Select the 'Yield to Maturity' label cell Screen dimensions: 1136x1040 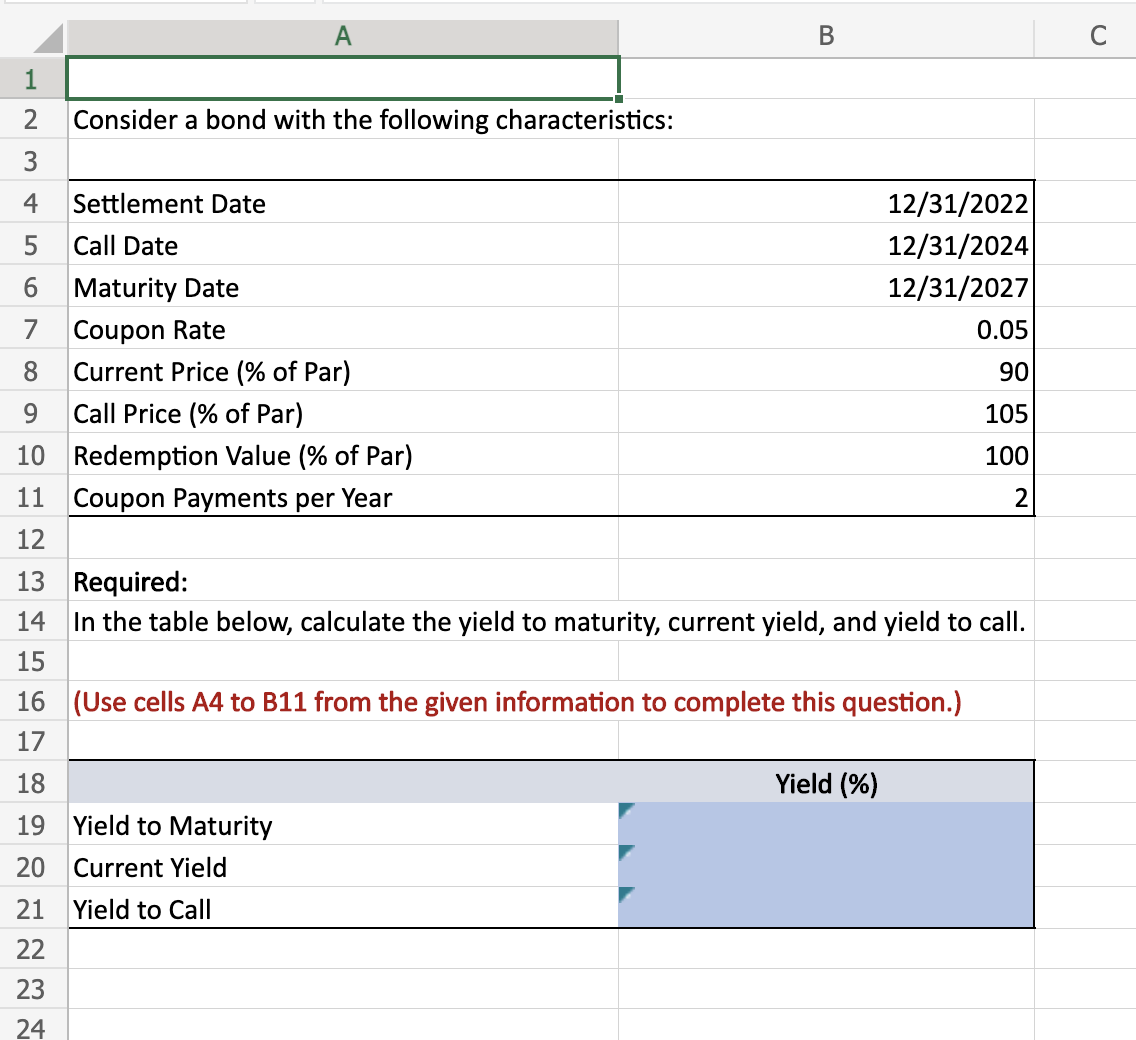click(x=343, y=825)
